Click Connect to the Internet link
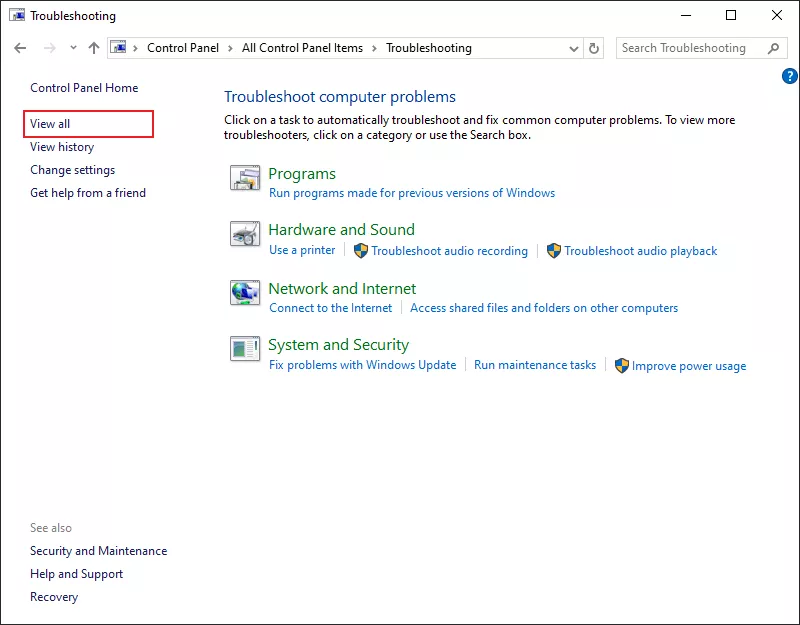This screenshot has width=800, height=625. (331, 308)
